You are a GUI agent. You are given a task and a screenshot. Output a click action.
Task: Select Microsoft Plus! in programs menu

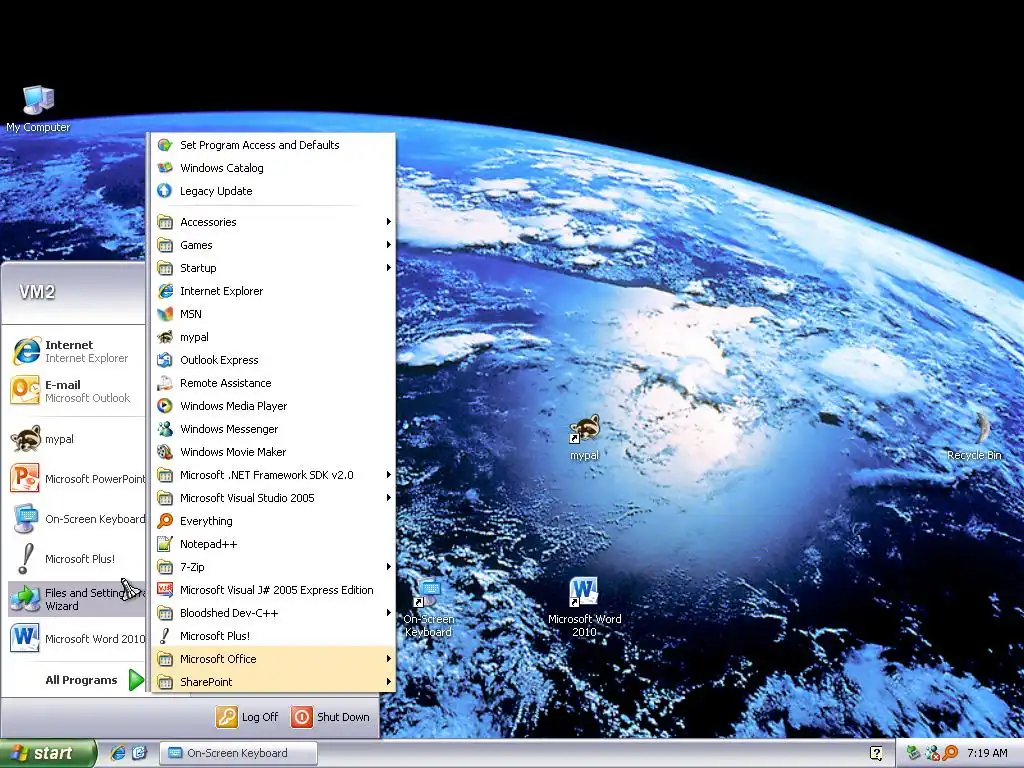pyautogui.click(x=273, y=636)
